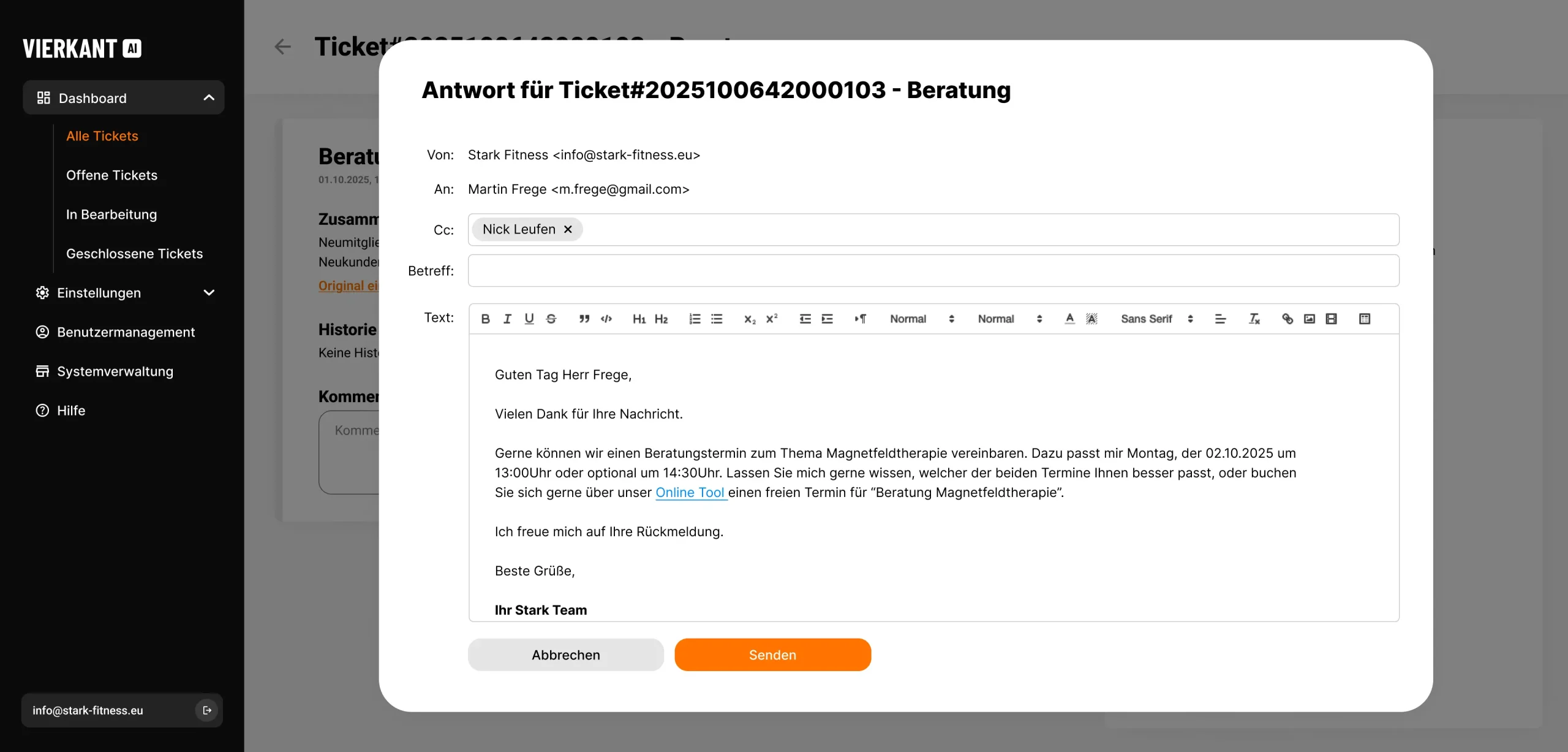Toggle underline formatting in the toolbar
Screen dimensions: 1568x752
coord(529,319)
